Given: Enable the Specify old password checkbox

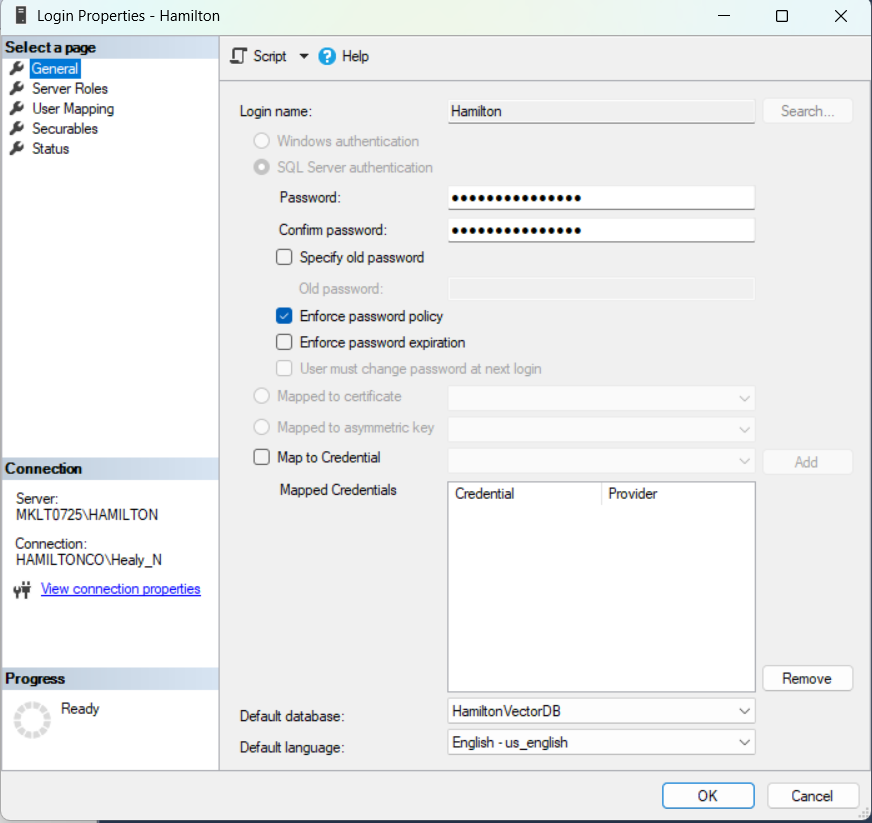Looking at the screenshot, I should [285, 257].
